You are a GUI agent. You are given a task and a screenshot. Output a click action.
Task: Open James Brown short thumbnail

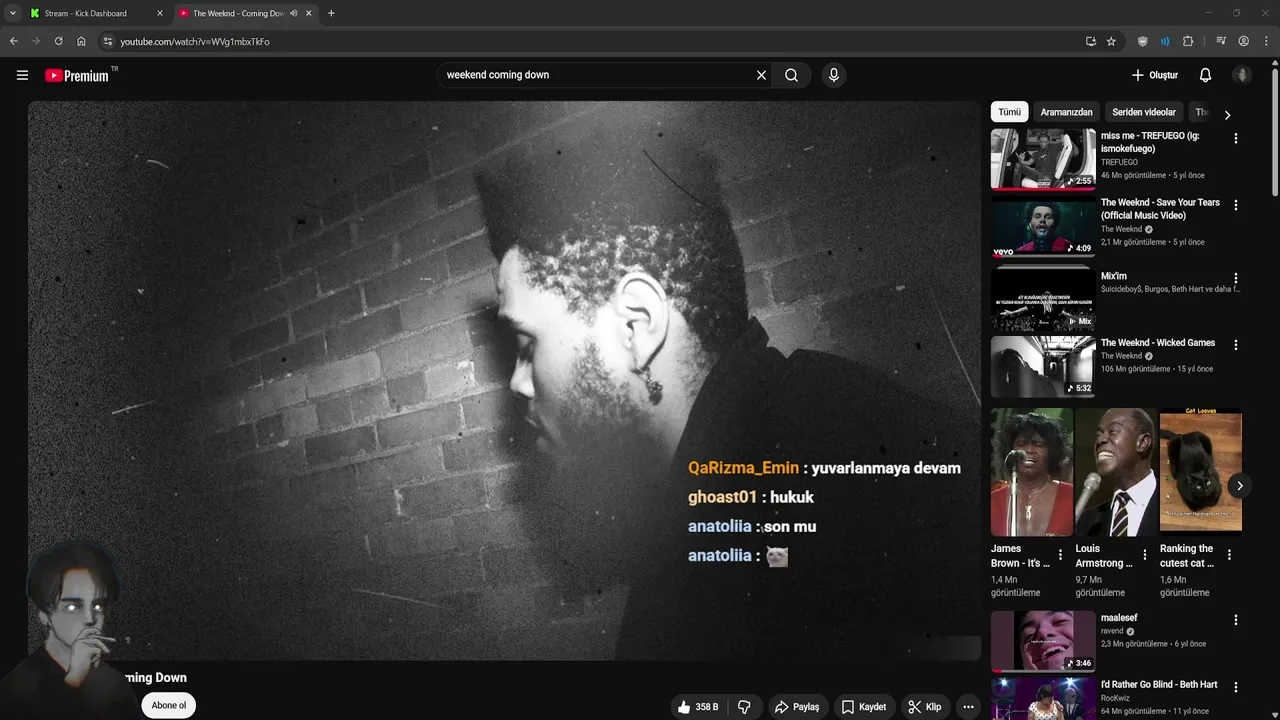tap(1032, 472)
